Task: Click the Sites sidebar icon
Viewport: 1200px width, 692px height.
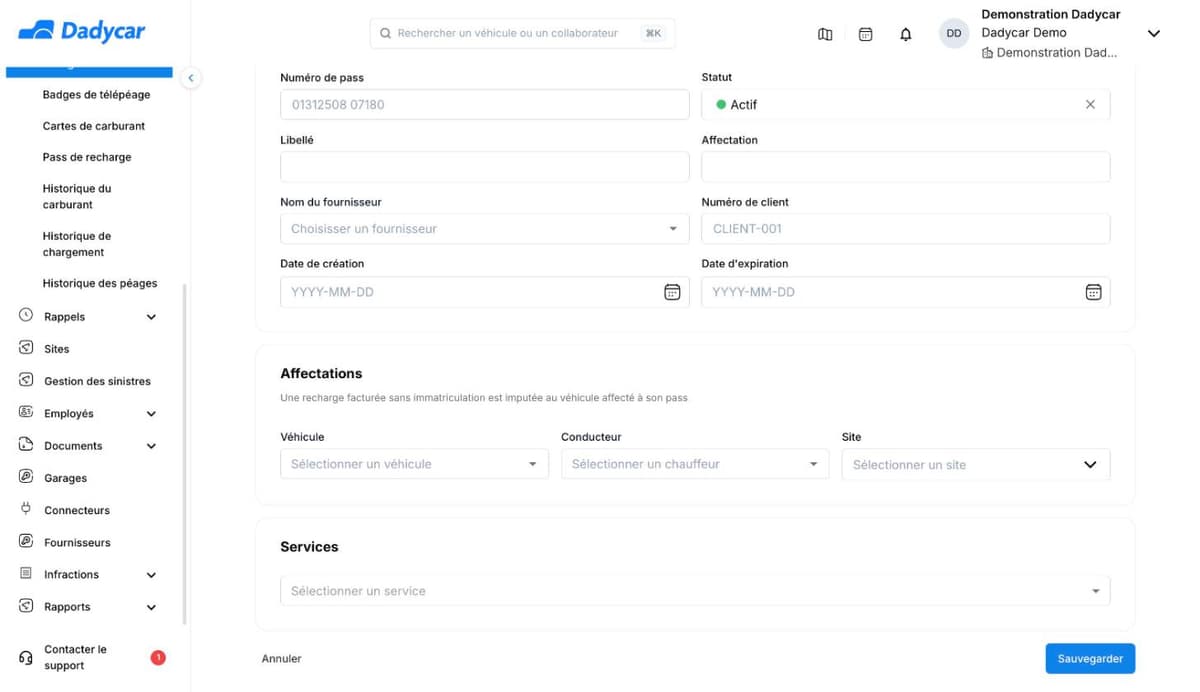Action: click(x=26, y=348)
